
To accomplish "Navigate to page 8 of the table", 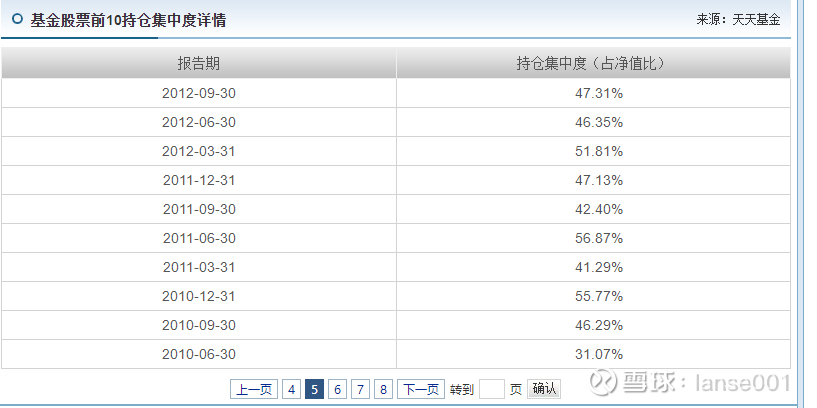I will pyautogui.click(x=383, y=389).
